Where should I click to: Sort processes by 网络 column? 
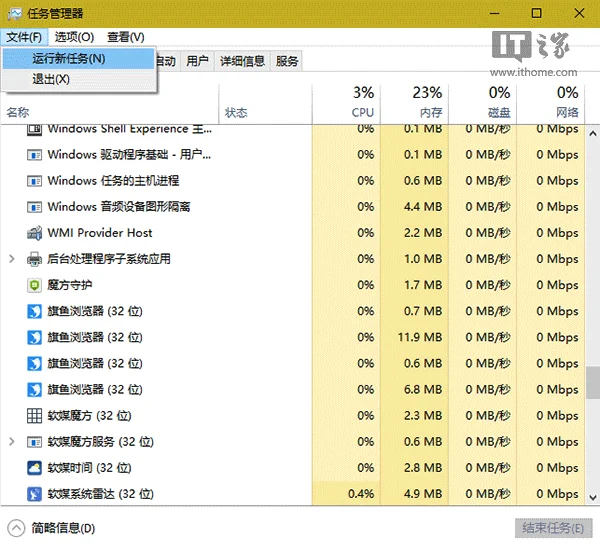[551, 103]
